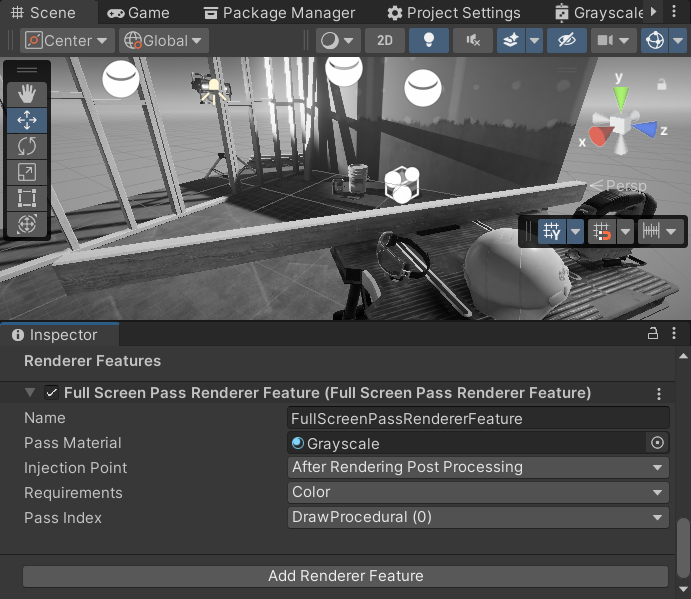The height and width of the screenshot is (599, 691).
Task: Open the Injection Point dropdown
Action: coord(478,468)
